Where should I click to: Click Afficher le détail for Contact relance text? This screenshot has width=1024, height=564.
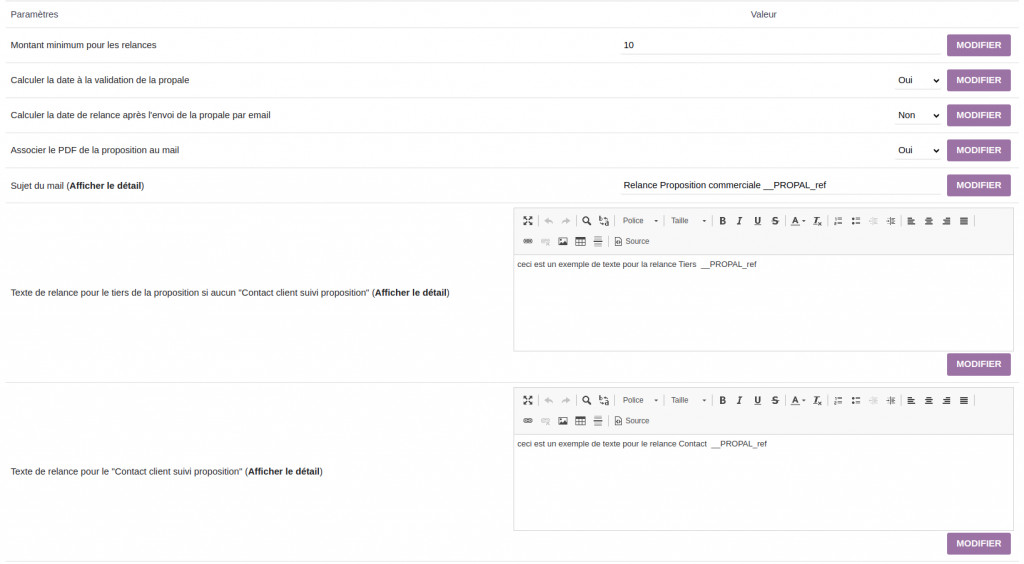pyautogui.click(x=284, y=472)
